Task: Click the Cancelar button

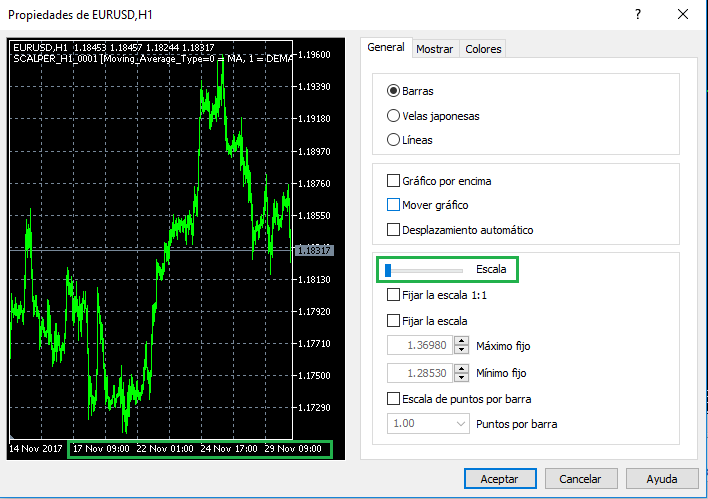Action: click(581, 479)
